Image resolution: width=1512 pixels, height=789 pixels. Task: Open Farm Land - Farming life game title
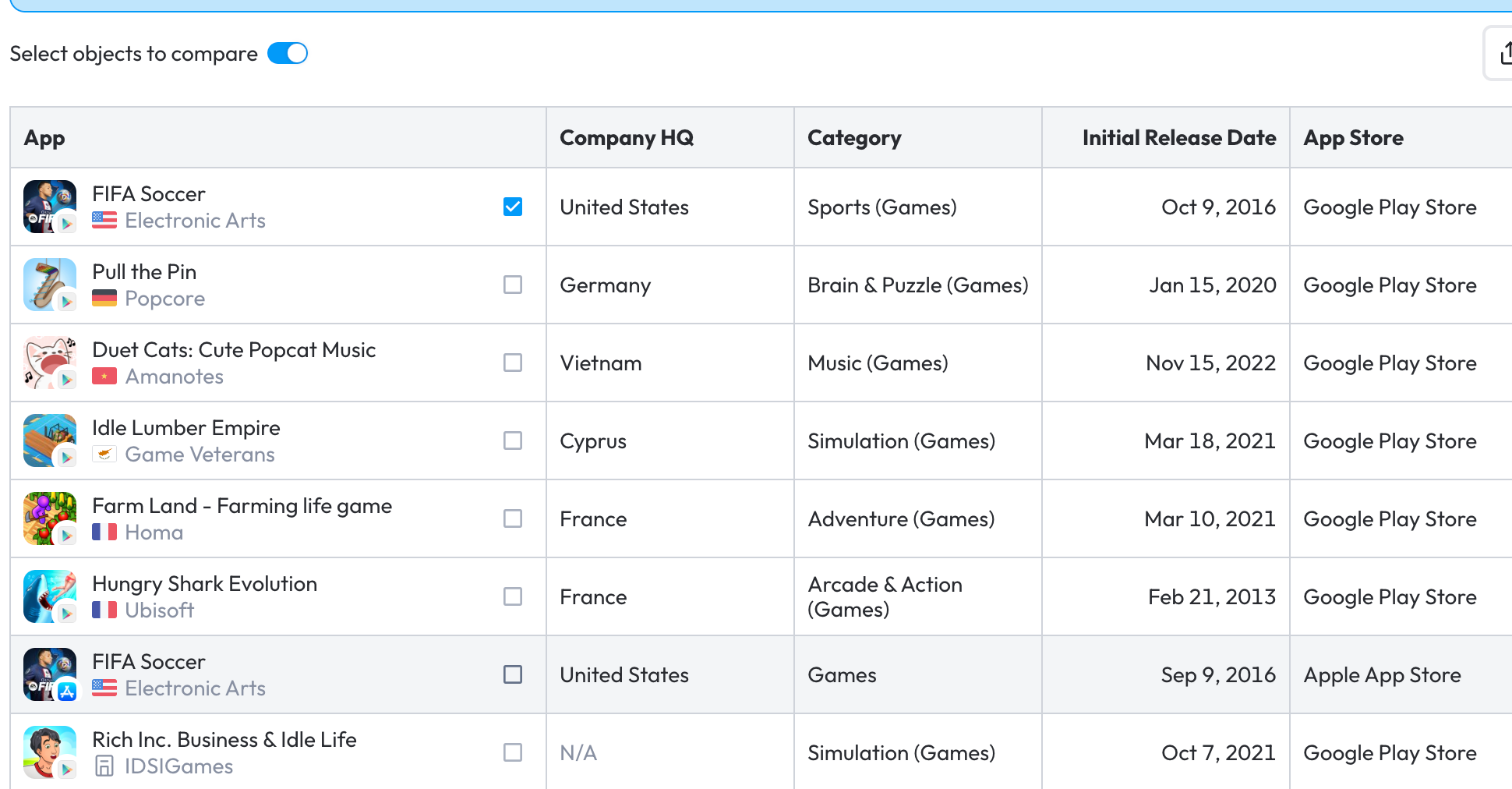(242, 505)
